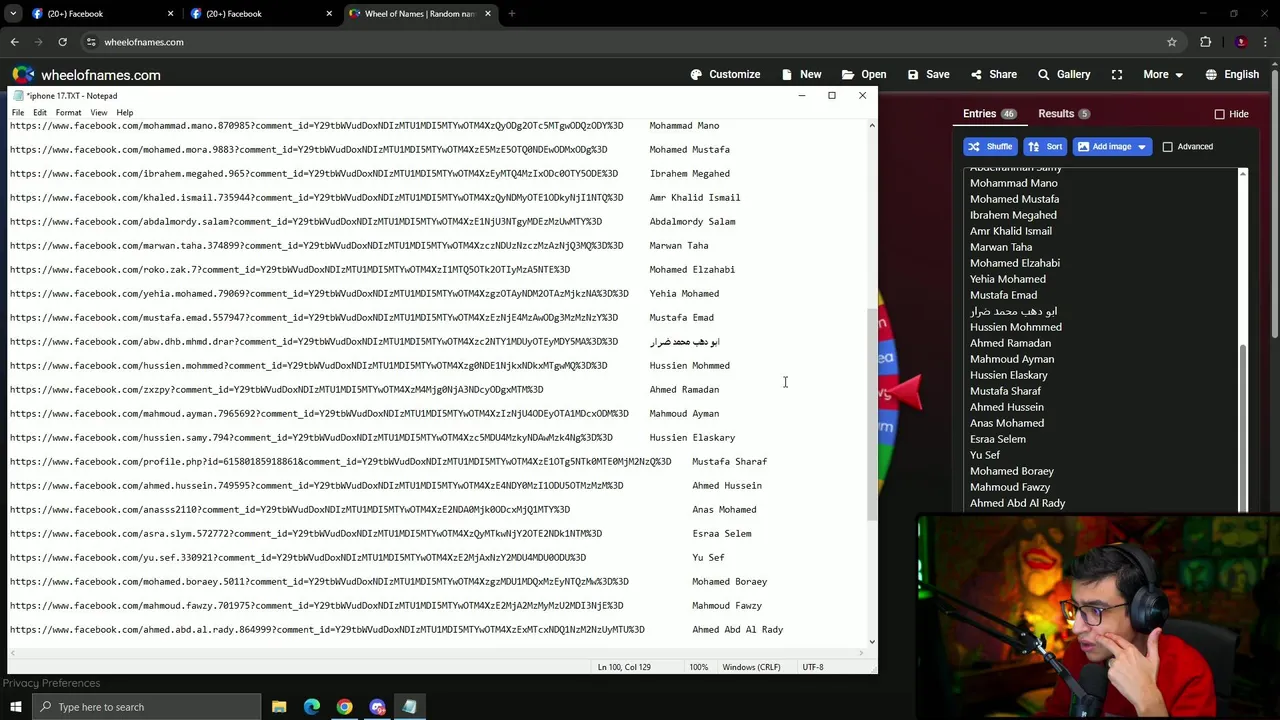
Task: Share the wheel
Action: pos(993,74)
